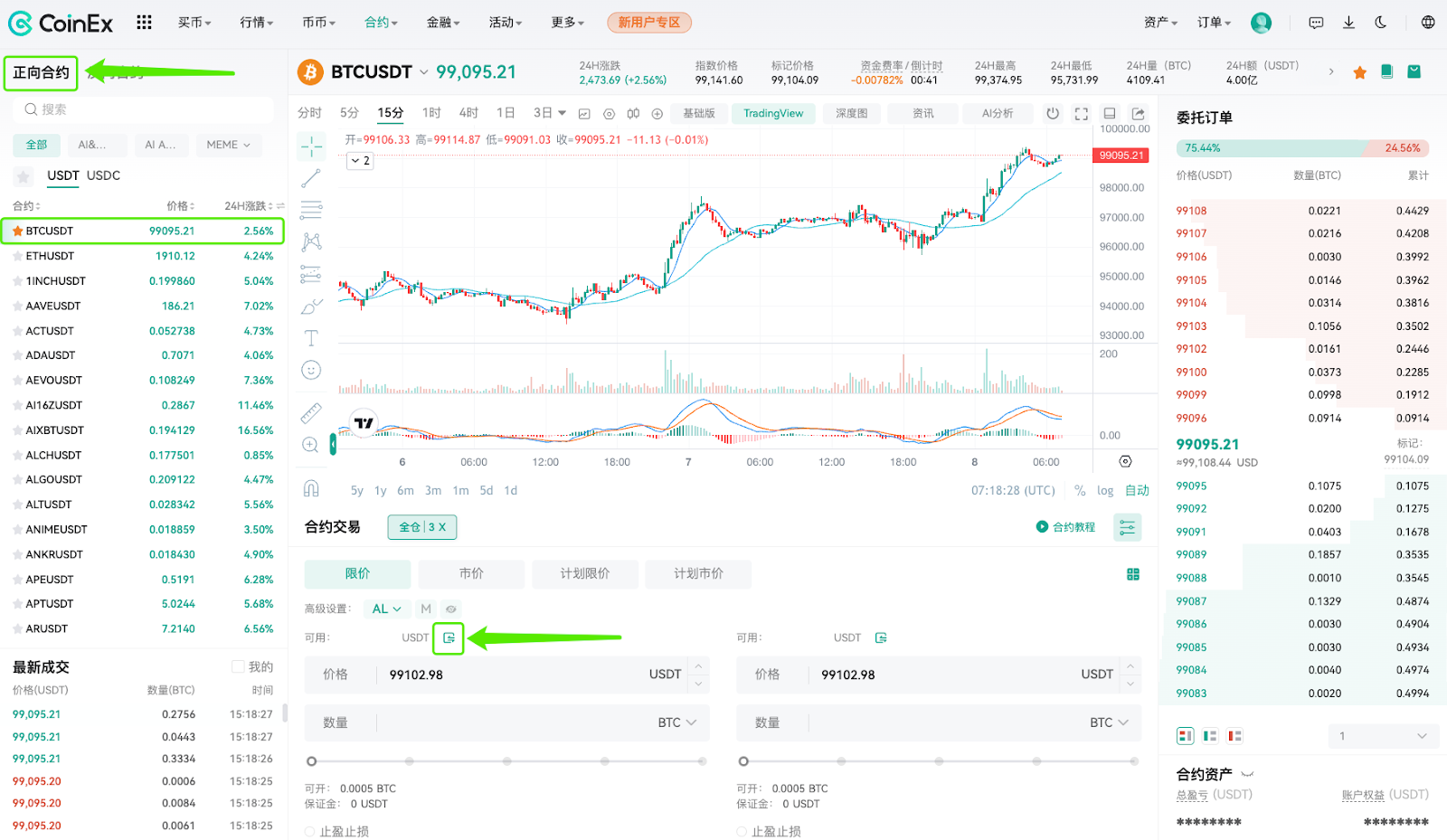Viewport: 1447px width, 840px height.
Task: Toggle the M advanced setting
Action: [x=426, y=609]
